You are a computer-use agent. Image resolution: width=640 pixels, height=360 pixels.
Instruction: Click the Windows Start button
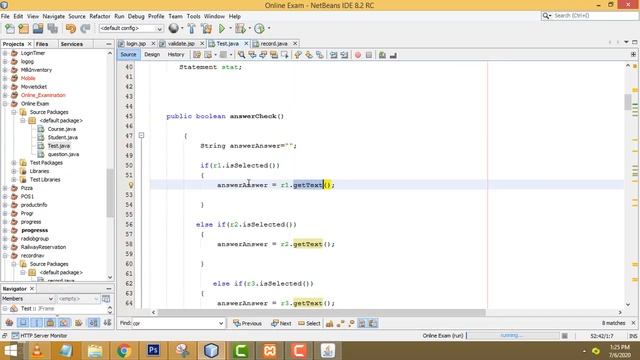click(11, 350)
